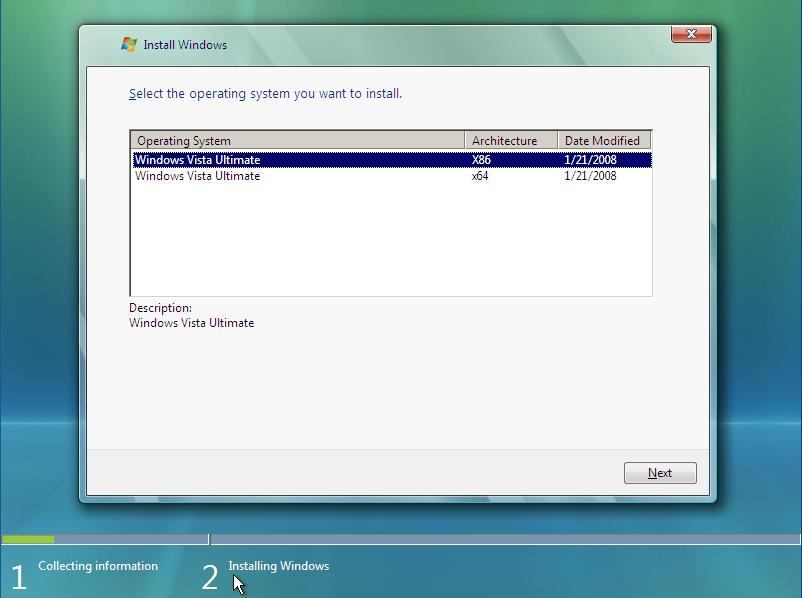Select the x64 Windows Vista Ultimate row
802x598 pixels.
point(392,176)
